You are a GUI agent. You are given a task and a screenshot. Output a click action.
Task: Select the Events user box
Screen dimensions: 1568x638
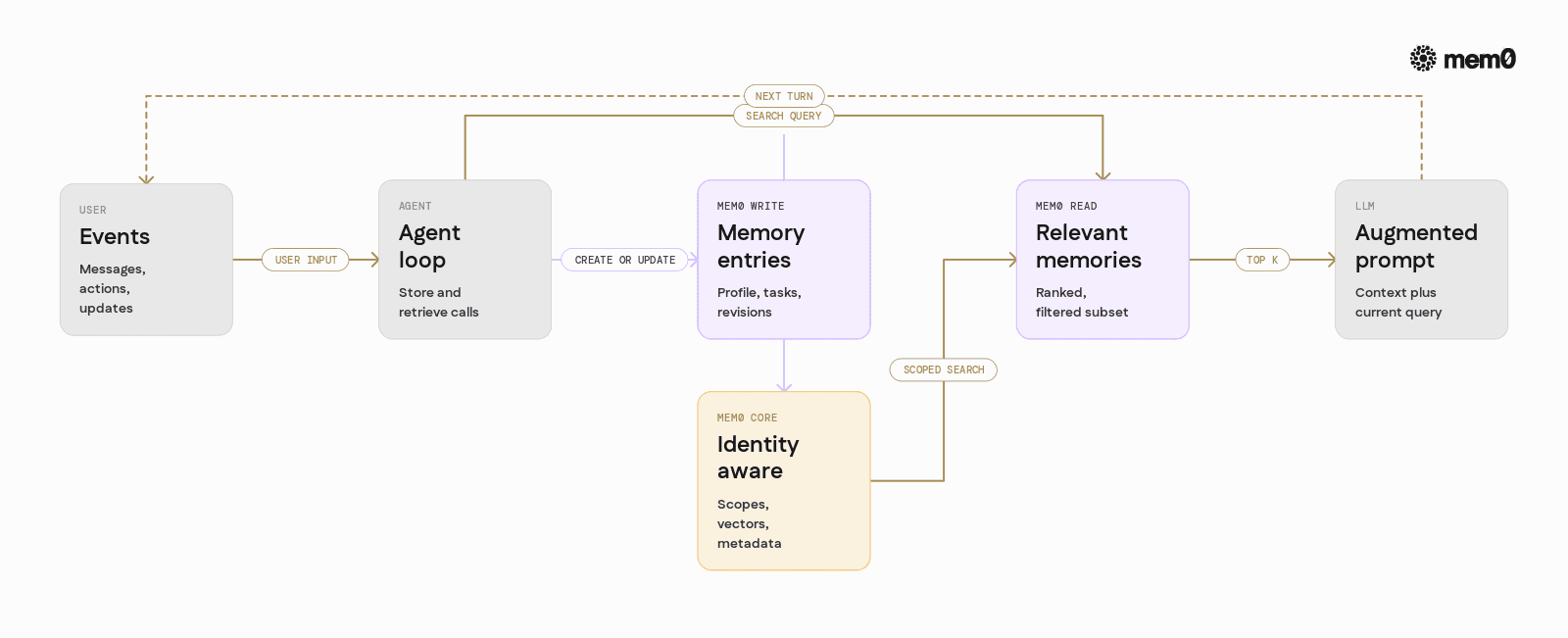coord(146,260)
